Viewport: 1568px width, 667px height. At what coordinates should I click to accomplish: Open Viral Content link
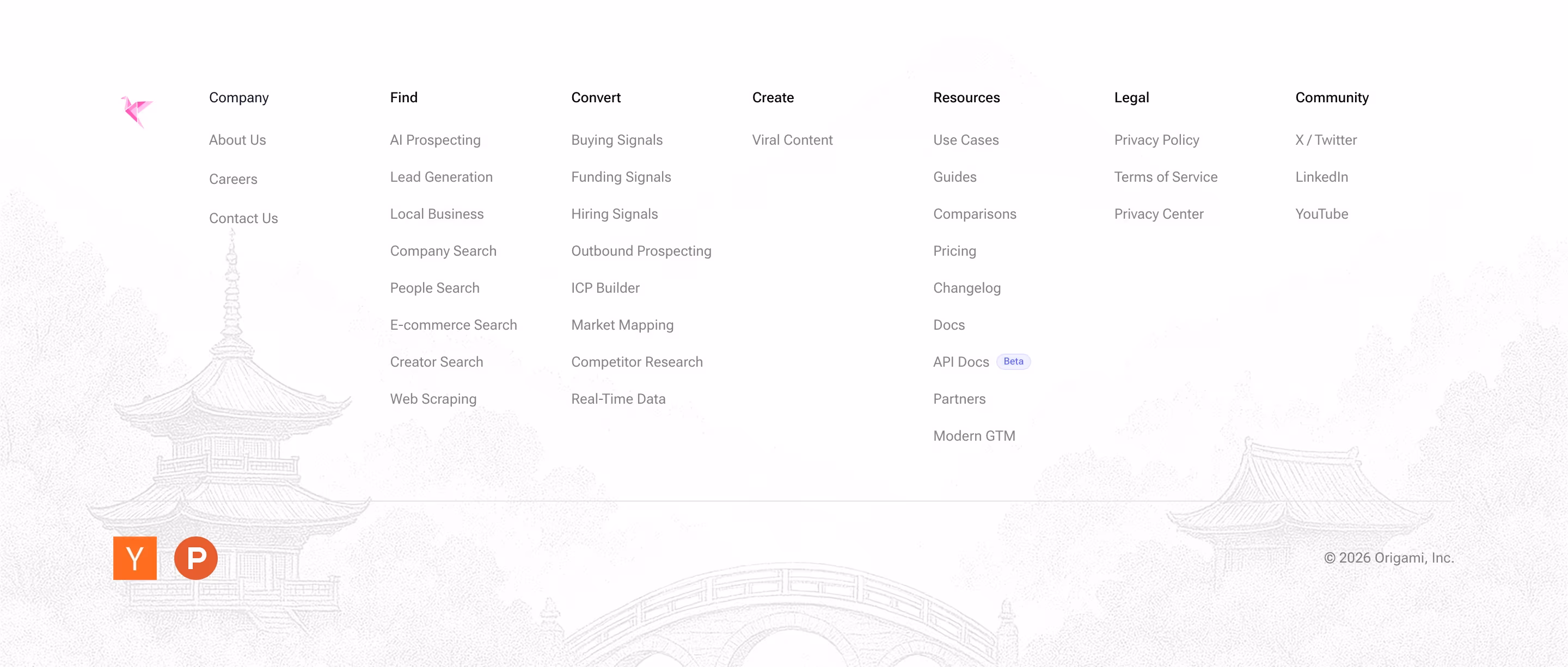(792, 140)
